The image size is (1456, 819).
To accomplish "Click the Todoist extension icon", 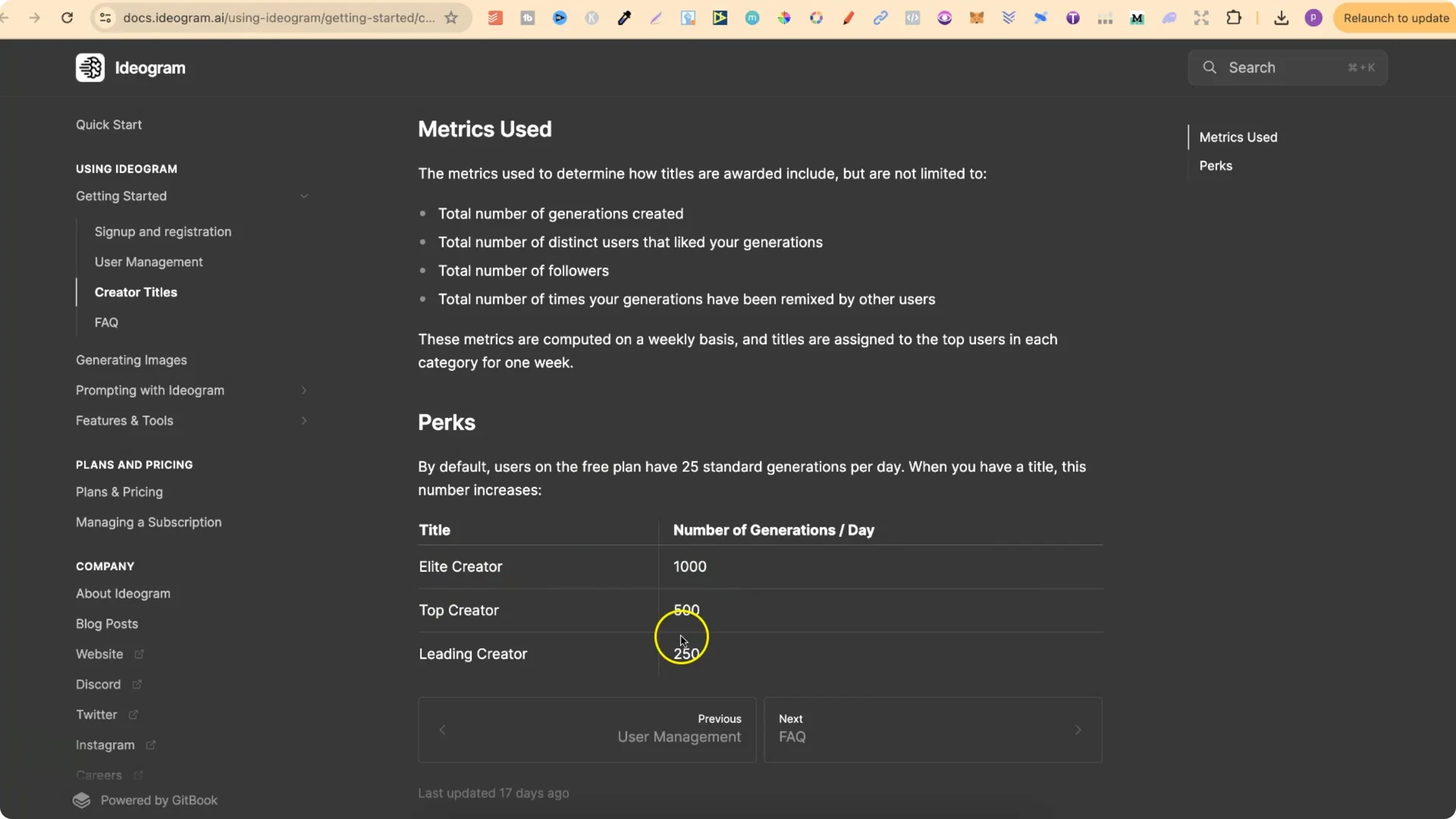I will (x=495, y=17).
